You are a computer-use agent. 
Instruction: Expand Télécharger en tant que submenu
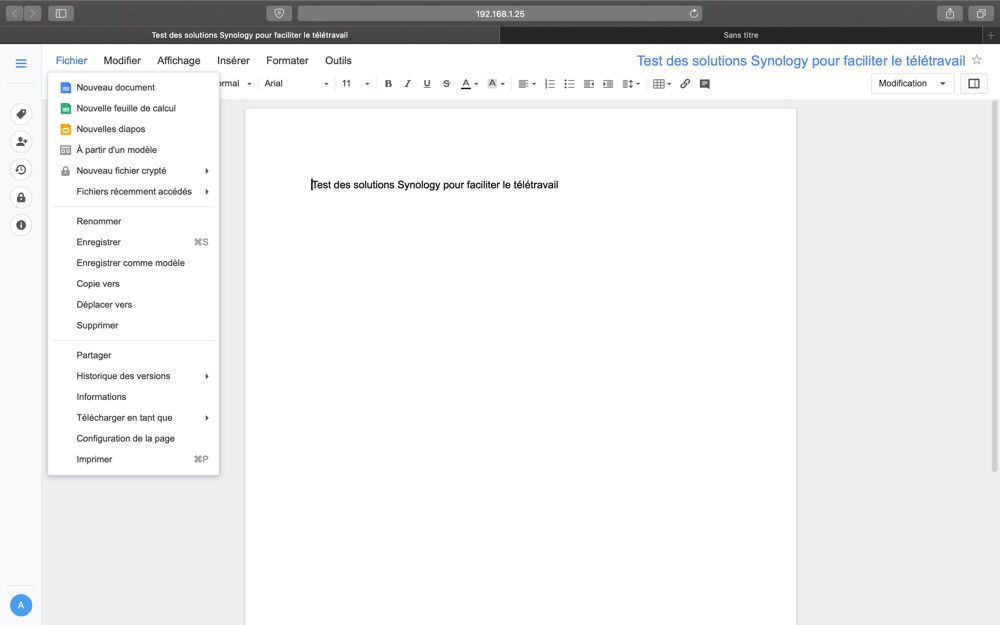[x=133, y=418]
